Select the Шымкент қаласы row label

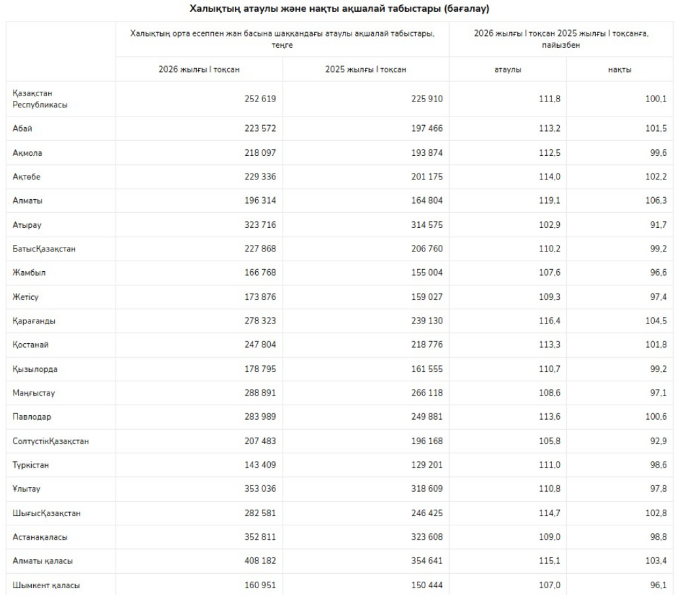(46, 585)
